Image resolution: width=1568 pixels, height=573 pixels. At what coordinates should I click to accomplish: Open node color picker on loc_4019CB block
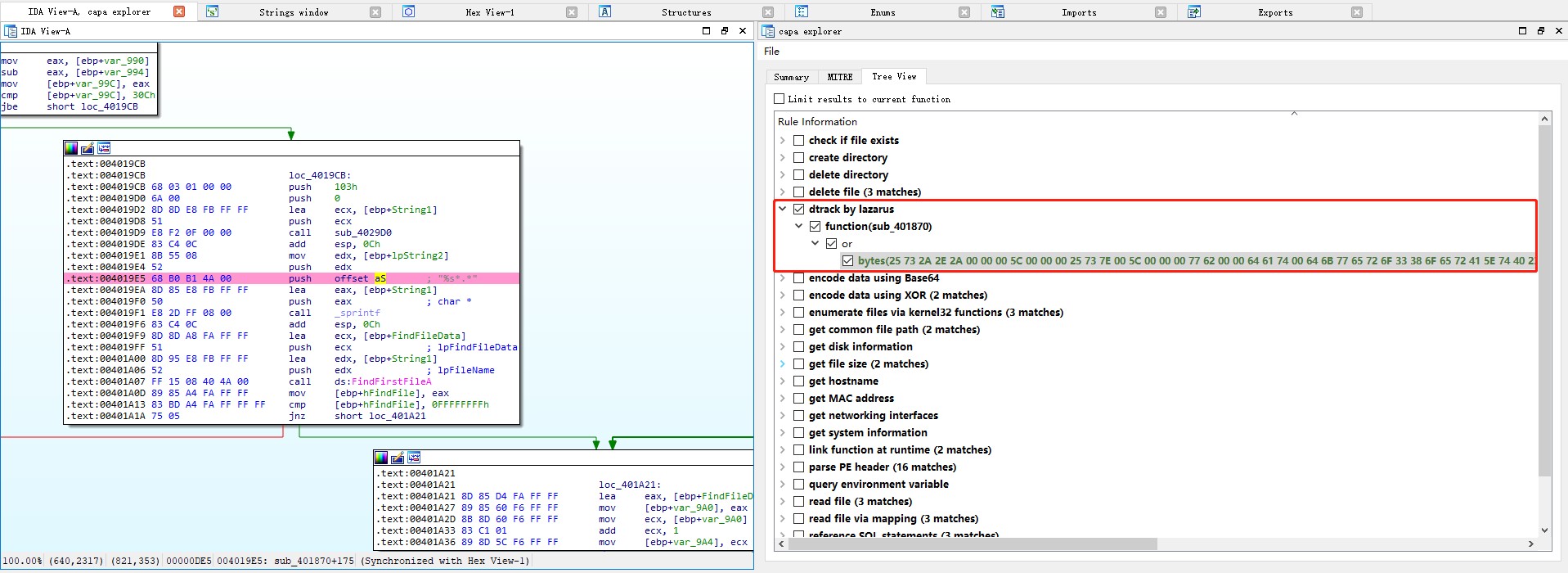(x=71, y=148)
